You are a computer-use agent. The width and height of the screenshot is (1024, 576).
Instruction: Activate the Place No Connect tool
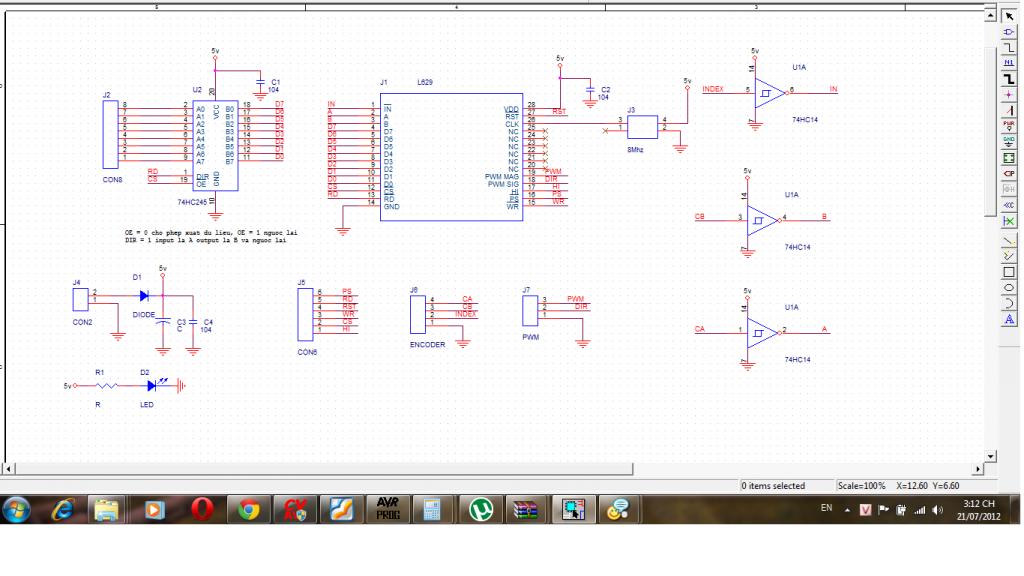point(1009,219)
